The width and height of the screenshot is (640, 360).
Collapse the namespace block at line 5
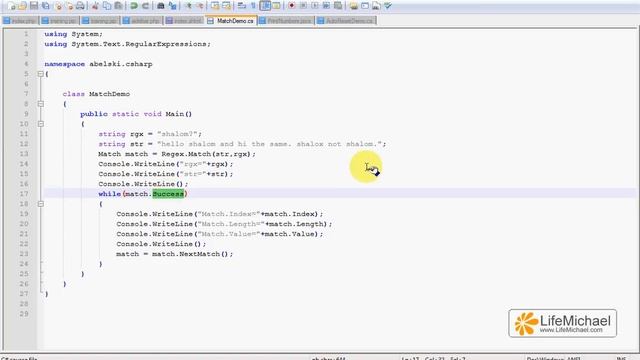40,74
